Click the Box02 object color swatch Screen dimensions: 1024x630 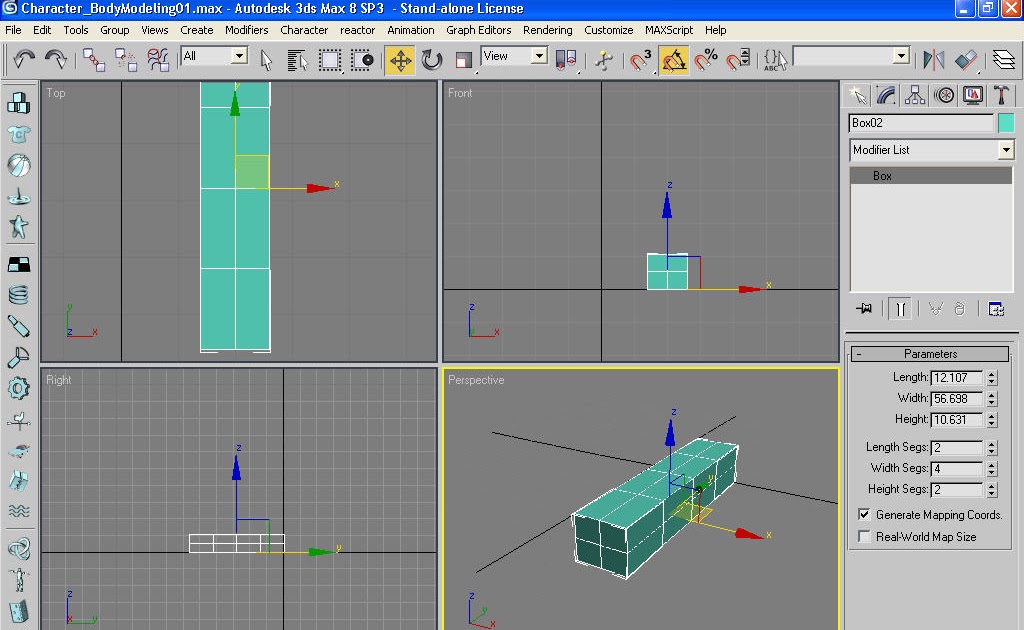coord(1006,122)
